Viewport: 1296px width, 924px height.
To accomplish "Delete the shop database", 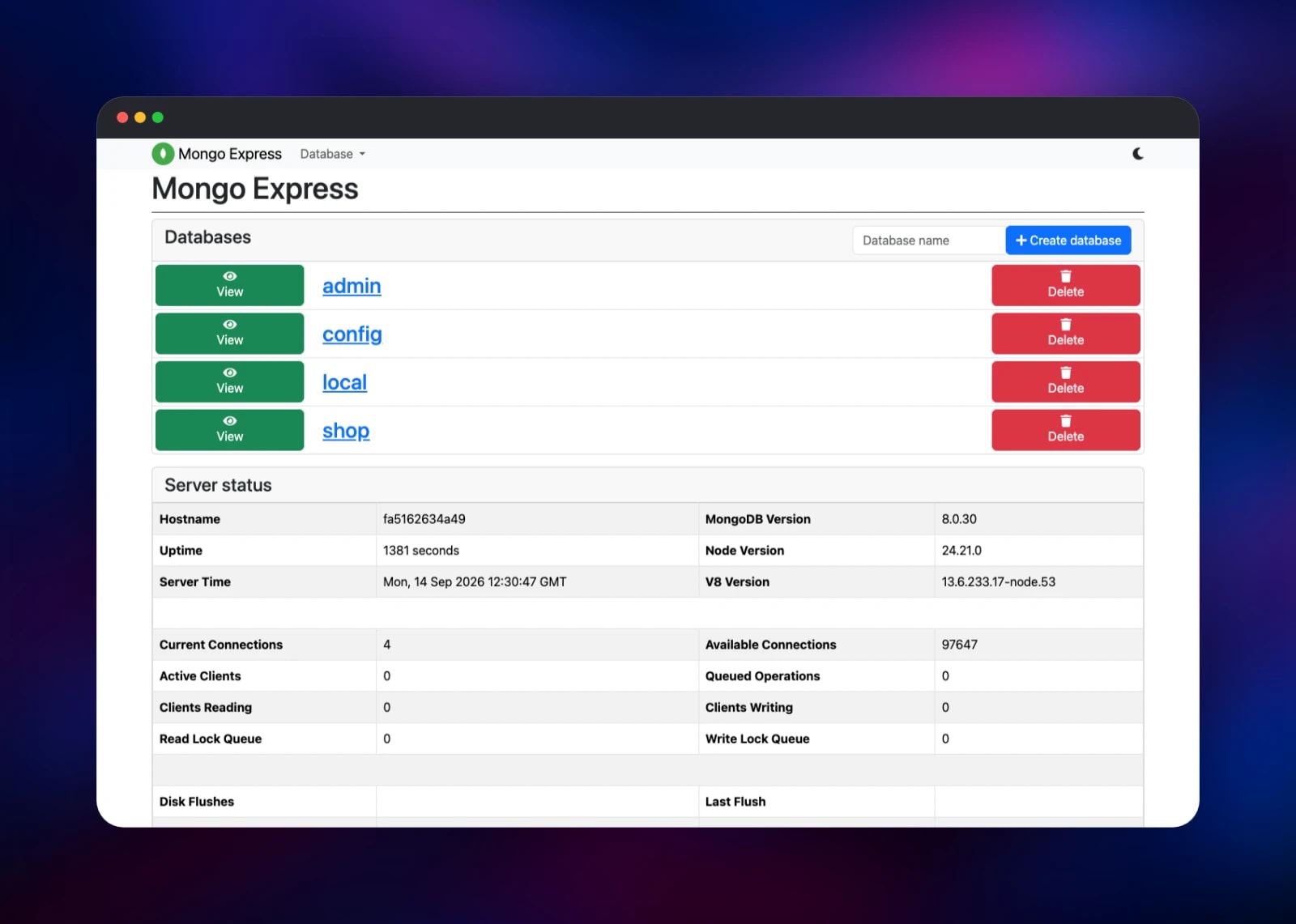I will [1066, 430].
